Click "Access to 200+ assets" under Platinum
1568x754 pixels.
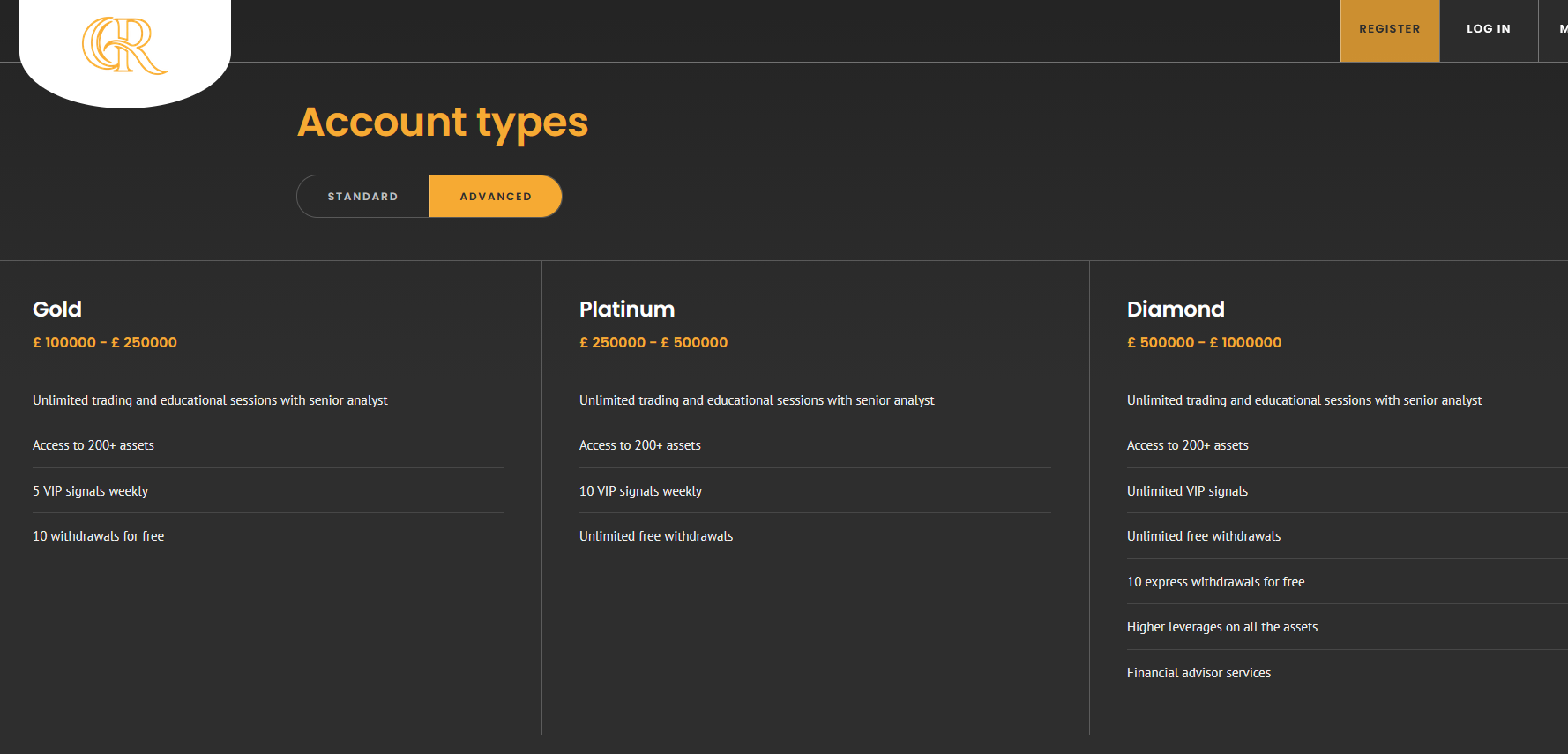(640, 445)
